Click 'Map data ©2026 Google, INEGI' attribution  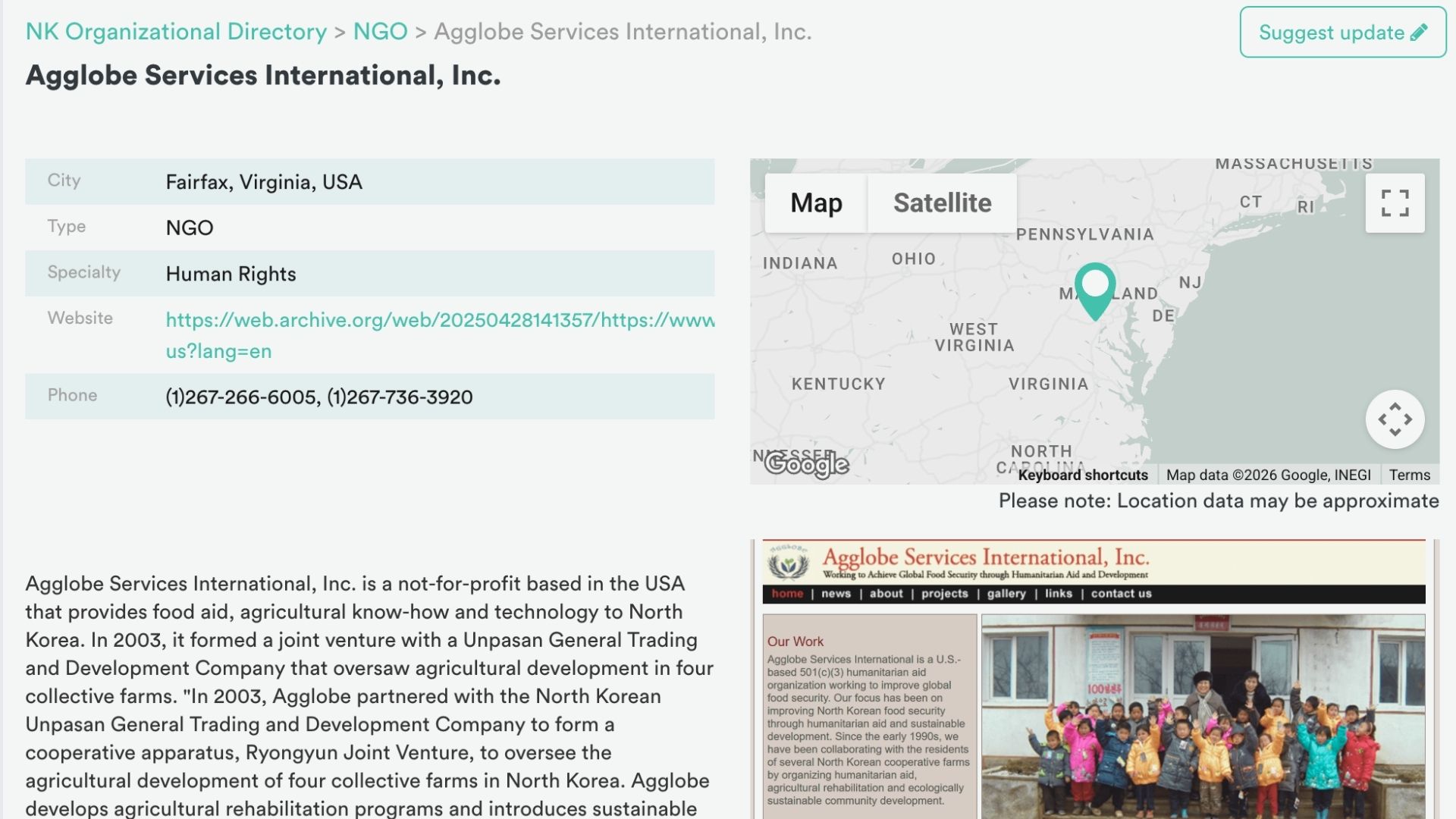1268,475
